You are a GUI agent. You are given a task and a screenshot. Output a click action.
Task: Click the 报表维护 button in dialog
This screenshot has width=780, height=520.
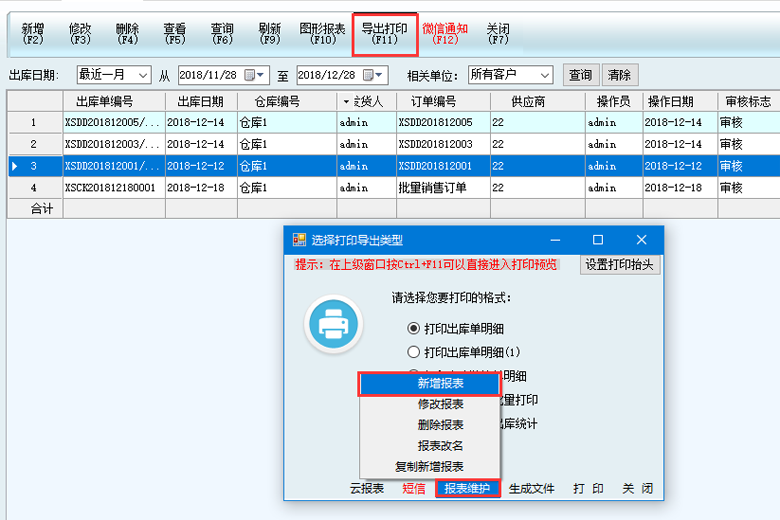click(x=467, y=489)
